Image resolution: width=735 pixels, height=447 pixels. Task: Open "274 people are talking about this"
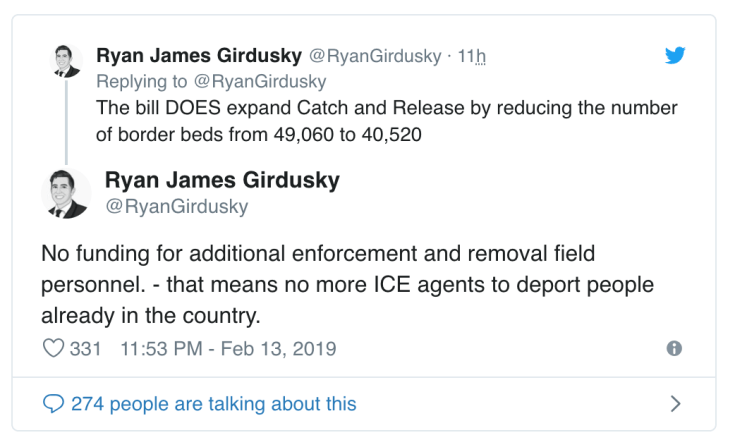[213, 404]
